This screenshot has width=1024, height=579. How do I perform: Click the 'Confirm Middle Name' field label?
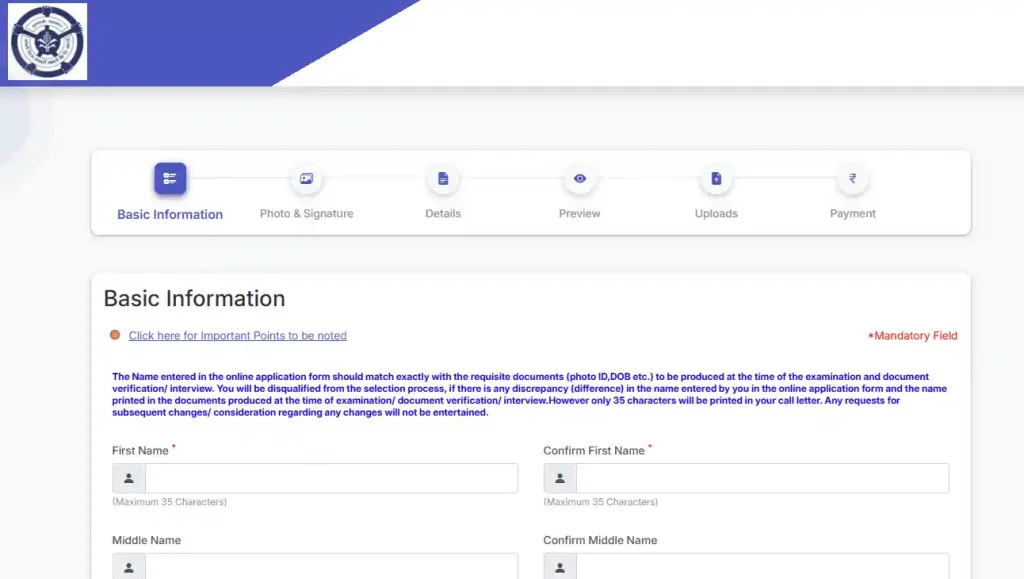pyautogui.click(x=600, y=540)
